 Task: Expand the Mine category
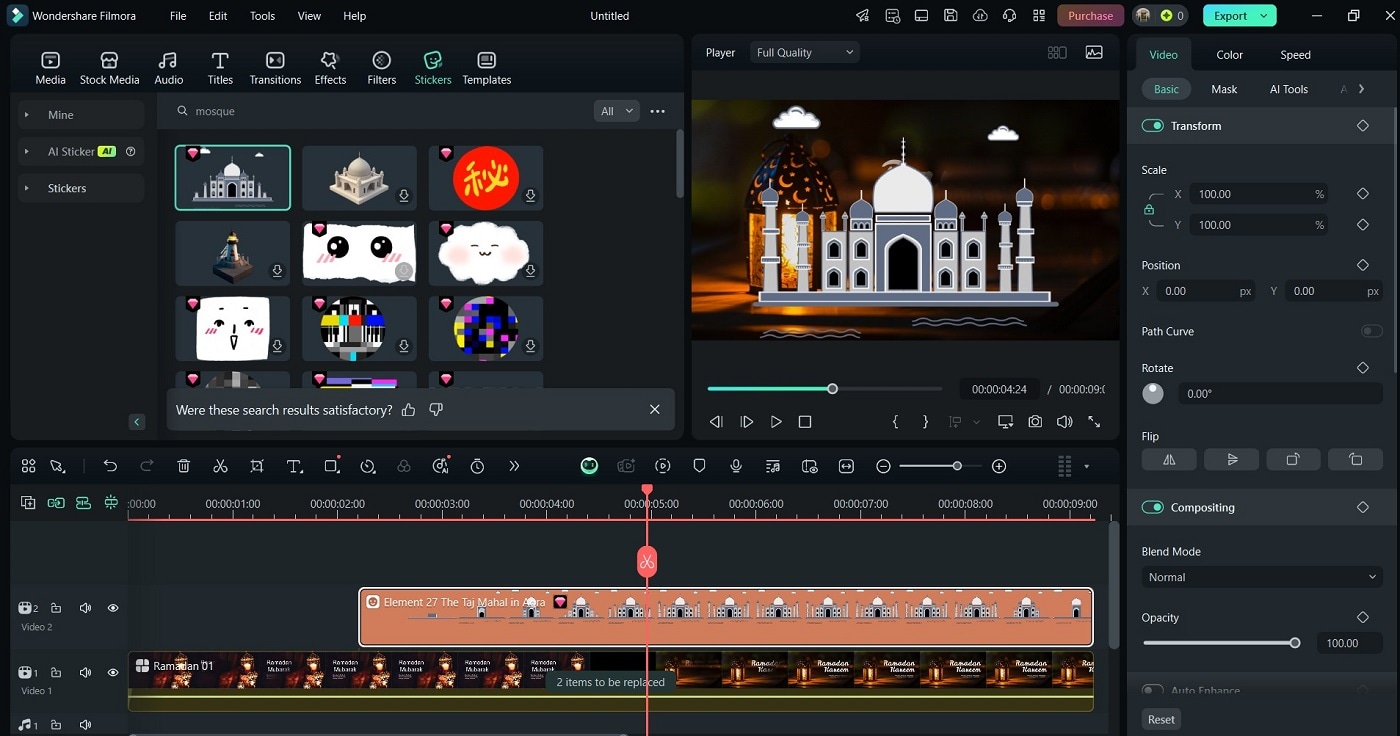(x=26, y=115)
